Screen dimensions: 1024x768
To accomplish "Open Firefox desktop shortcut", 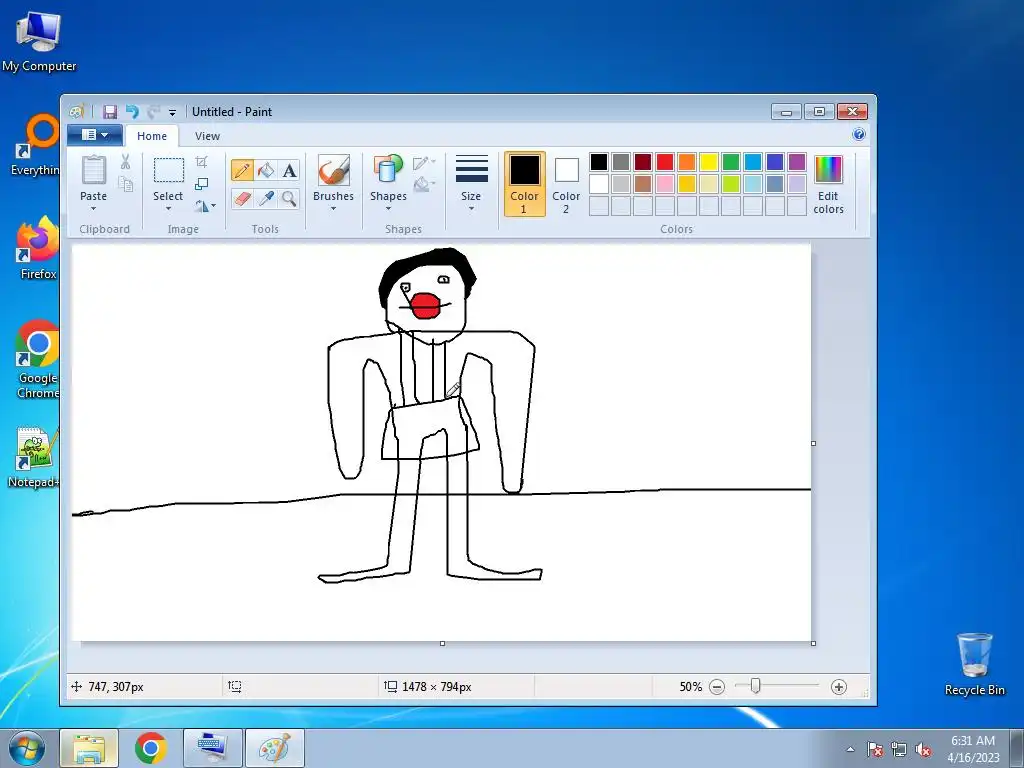I will (x=37, y=248).
